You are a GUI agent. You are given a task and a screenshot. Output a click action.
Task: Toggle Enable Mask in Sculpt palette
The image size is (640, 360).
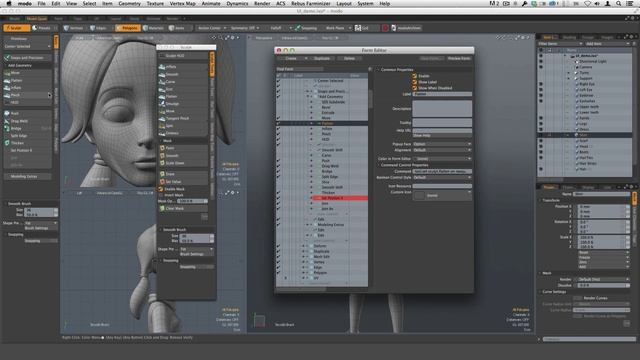click(x=161, y=189)
